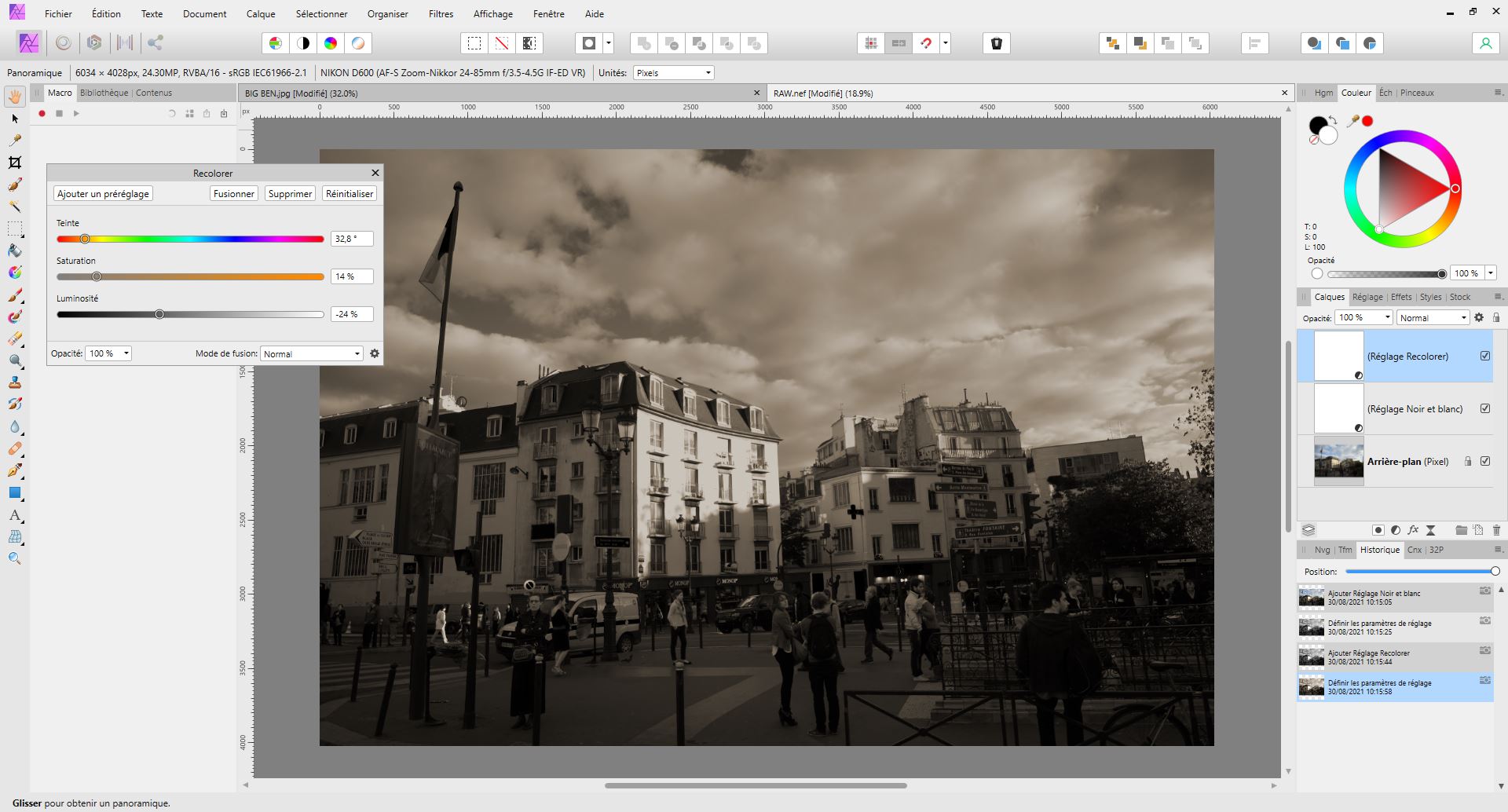Toggle the lock on Arrière-plan layer

point(1468,461)
